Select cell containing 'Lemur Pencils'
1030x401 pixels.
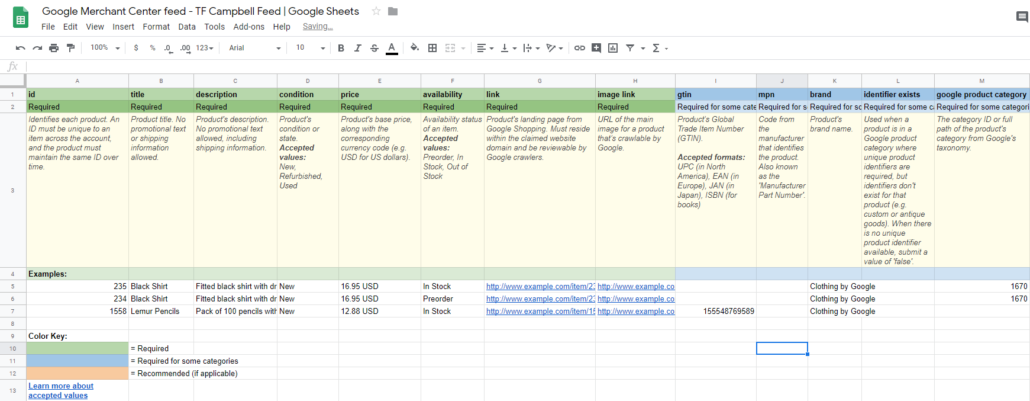(161, 312)
